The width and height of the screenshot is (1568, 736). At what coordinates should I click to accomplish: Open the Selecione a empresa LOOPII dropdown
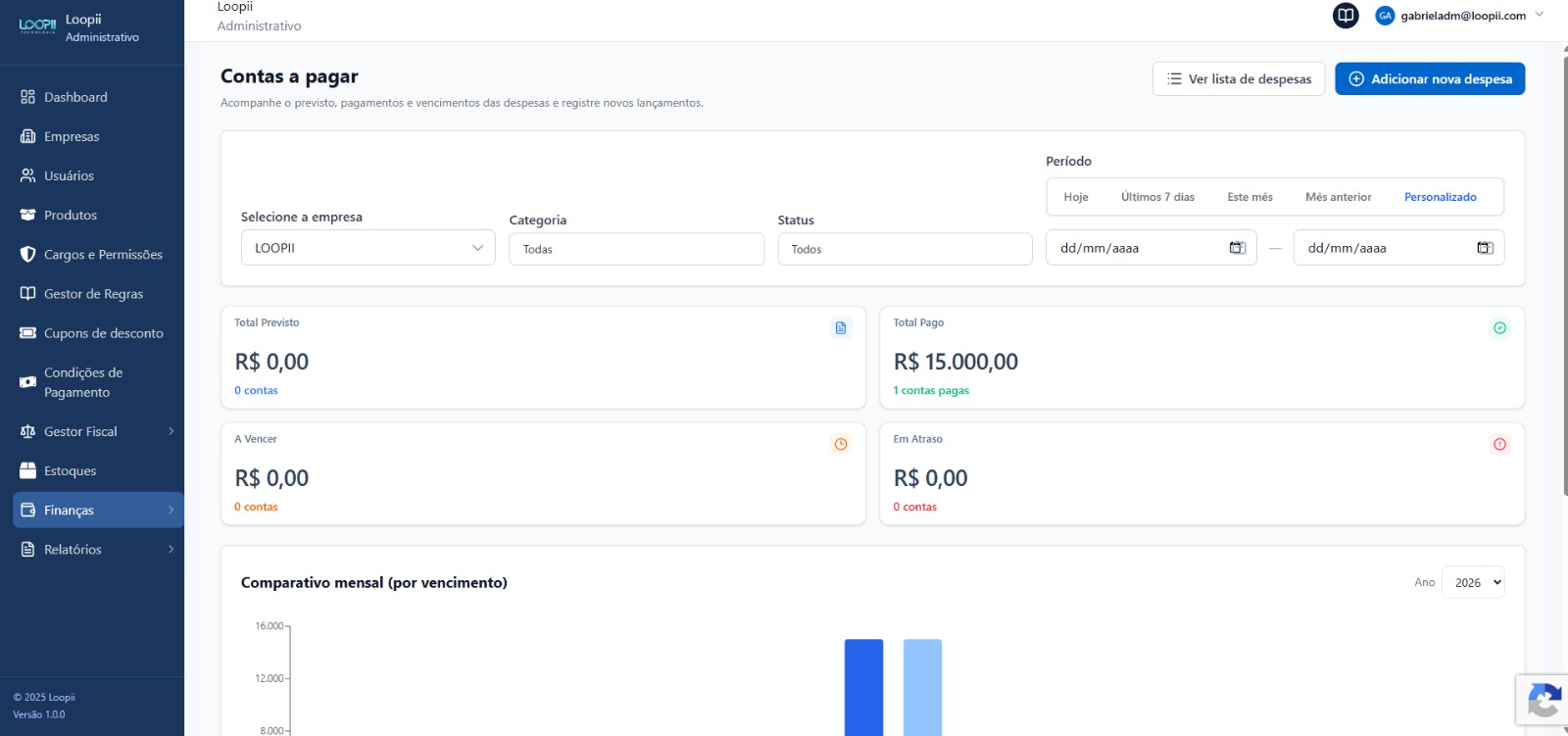368,248
